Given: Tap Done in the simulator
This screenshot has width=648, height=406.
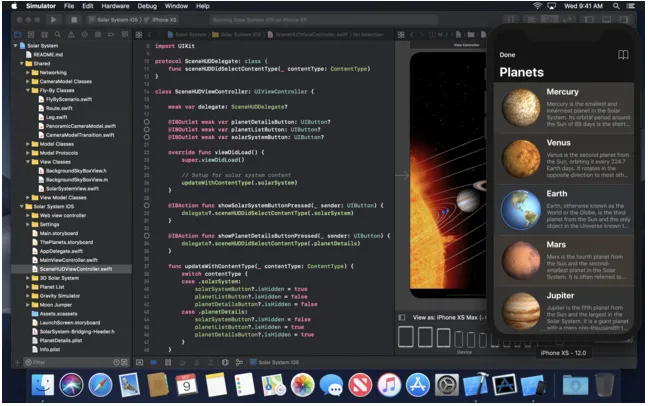Looking at the screenshot, I should pyautogui.click(x=507, y=55).
